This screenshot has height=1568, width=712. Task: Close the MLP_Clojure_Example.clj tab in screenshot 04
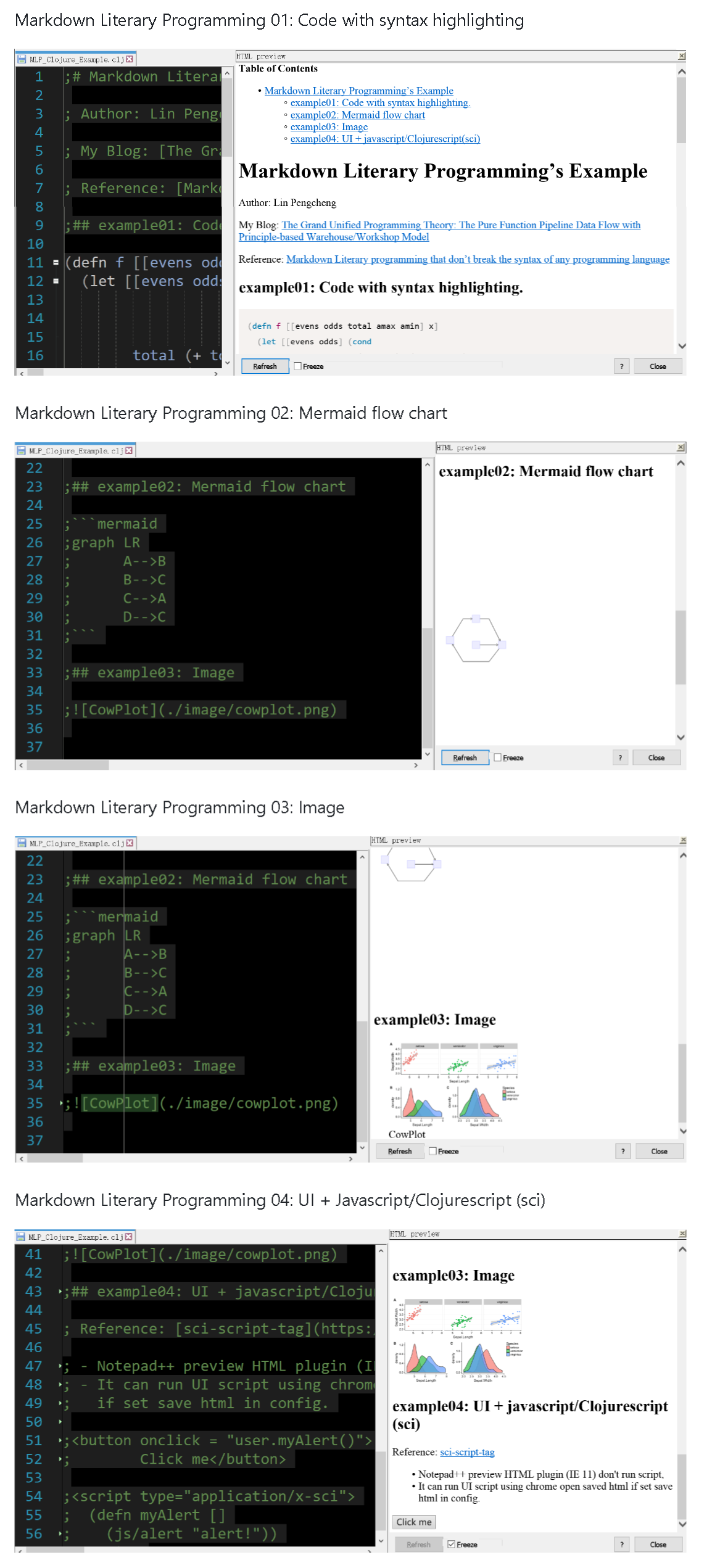[129, 1237]
